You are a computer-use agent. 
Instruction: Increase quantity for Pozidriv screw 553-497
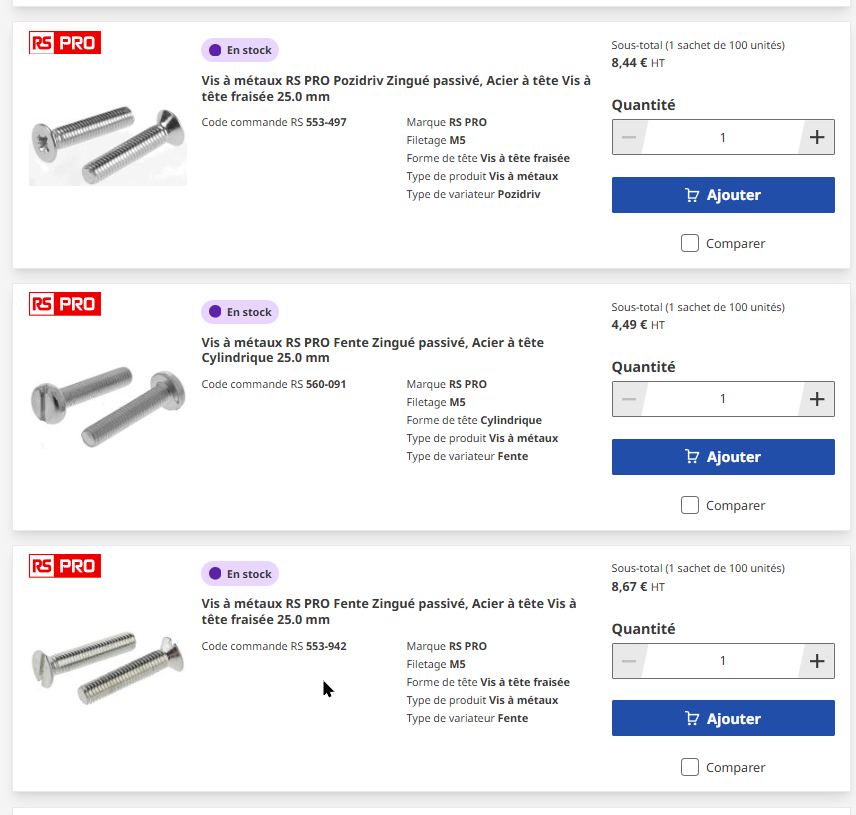pos(817,137)
